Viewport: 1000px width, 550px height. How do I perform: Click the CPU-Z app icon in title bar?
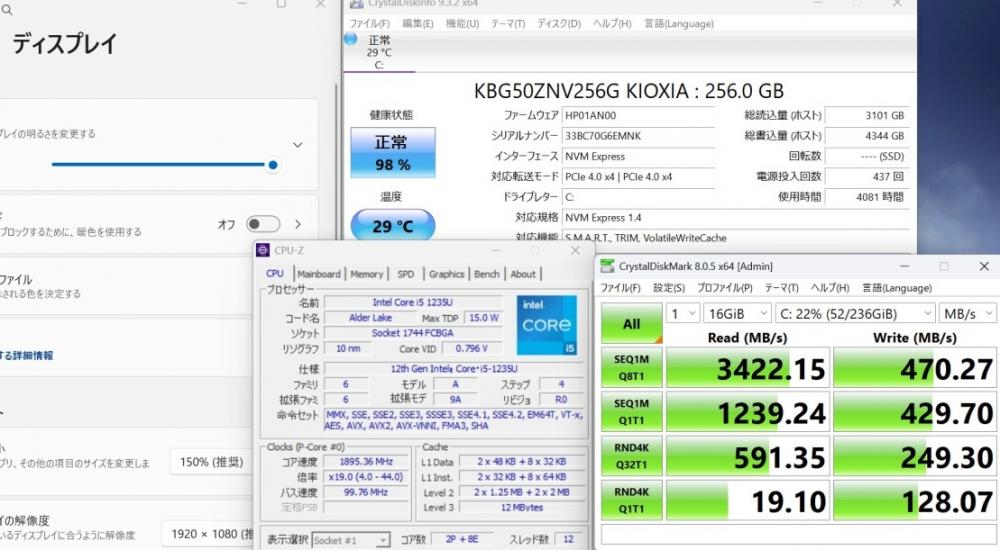262,250
